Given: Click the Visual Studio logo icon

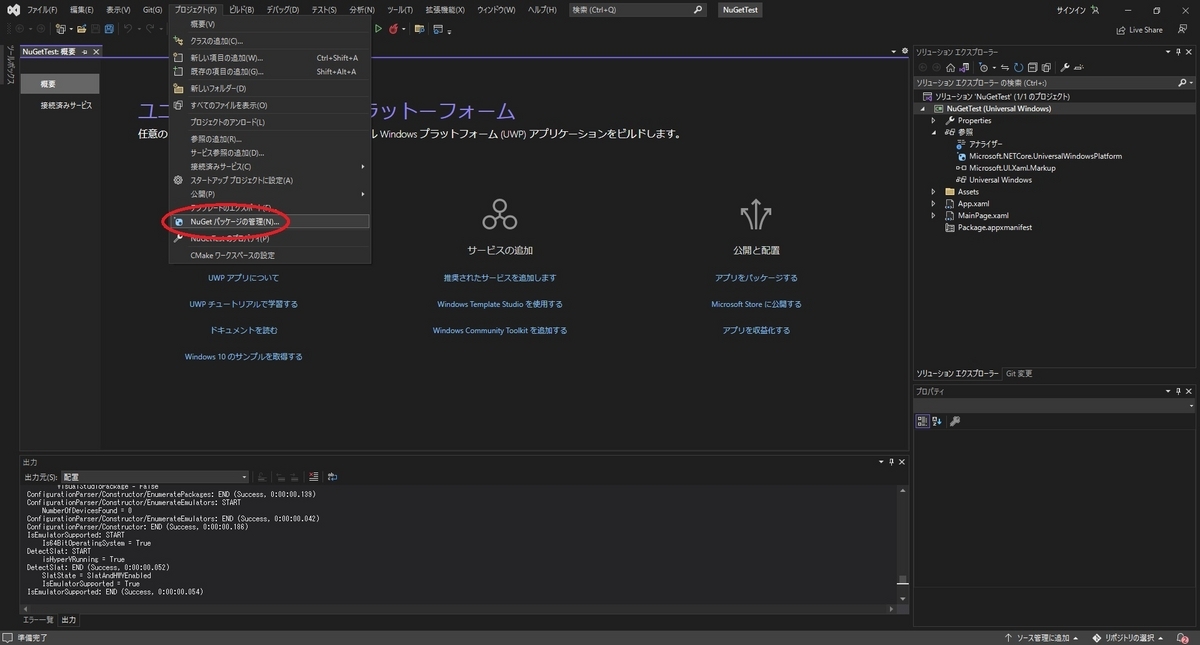Looking at the screenshot, I should pos(11,9).
